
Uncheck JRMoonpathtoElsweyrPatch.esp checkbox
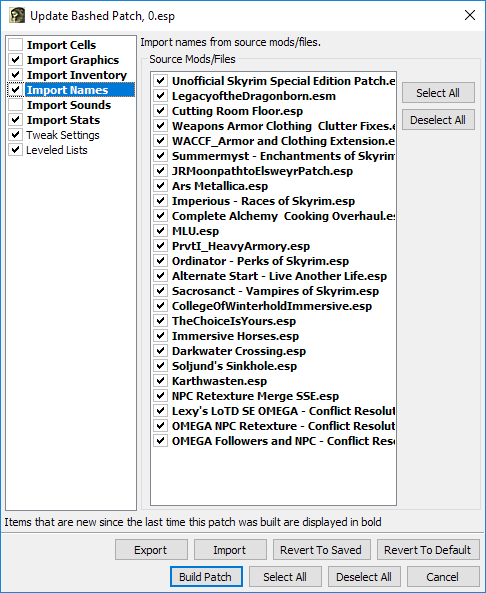coord(160,171)
